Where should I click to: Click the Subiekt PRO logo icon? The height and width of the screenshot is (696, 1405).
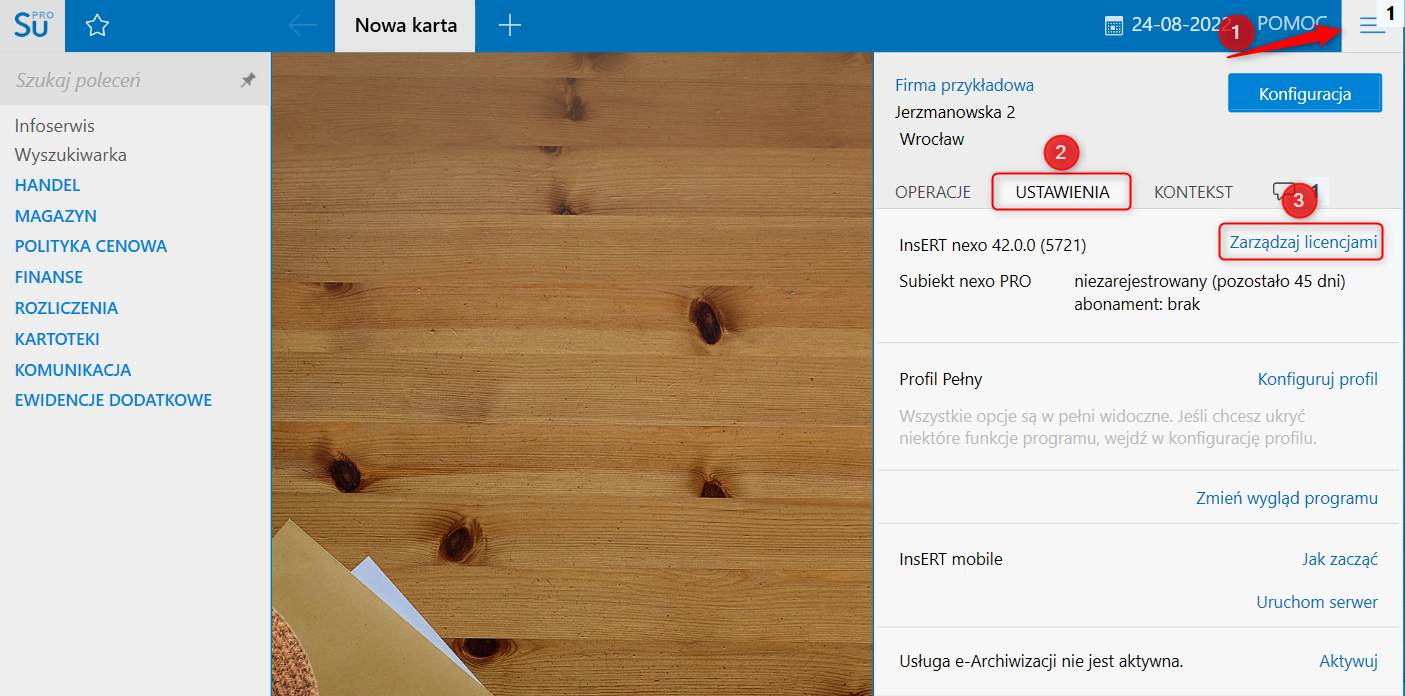(32, 25)
